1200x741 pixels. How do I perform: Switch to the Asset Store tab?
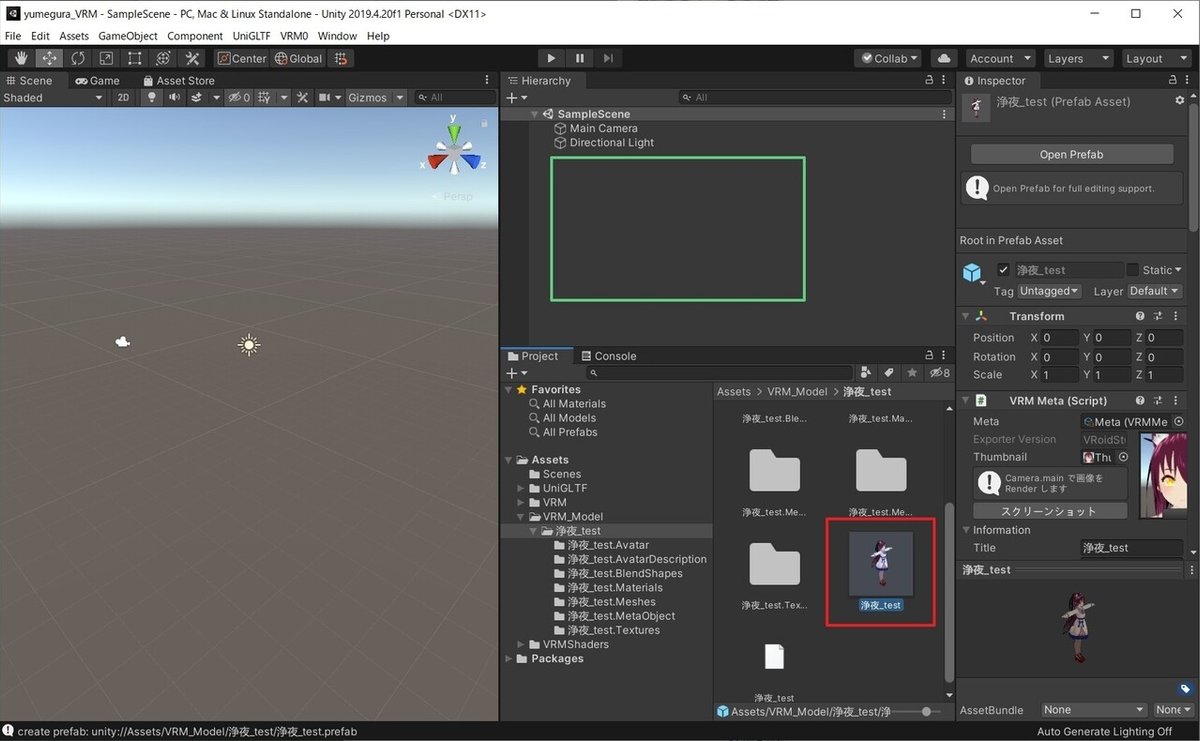click(179, 81)
